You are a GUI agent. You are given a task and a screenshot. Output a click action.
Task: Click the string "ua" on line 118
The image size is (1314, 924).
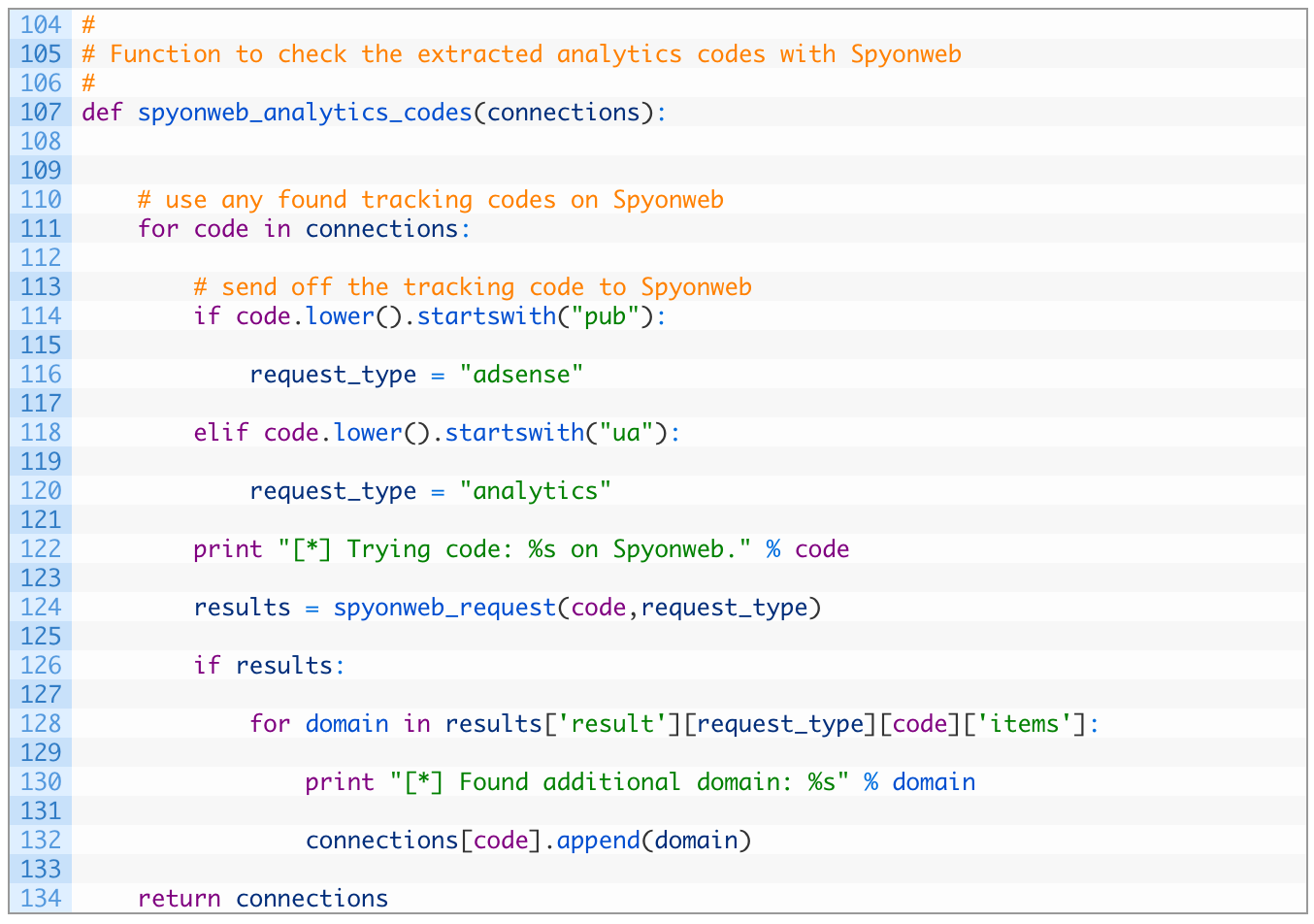(x=627, y=433)
